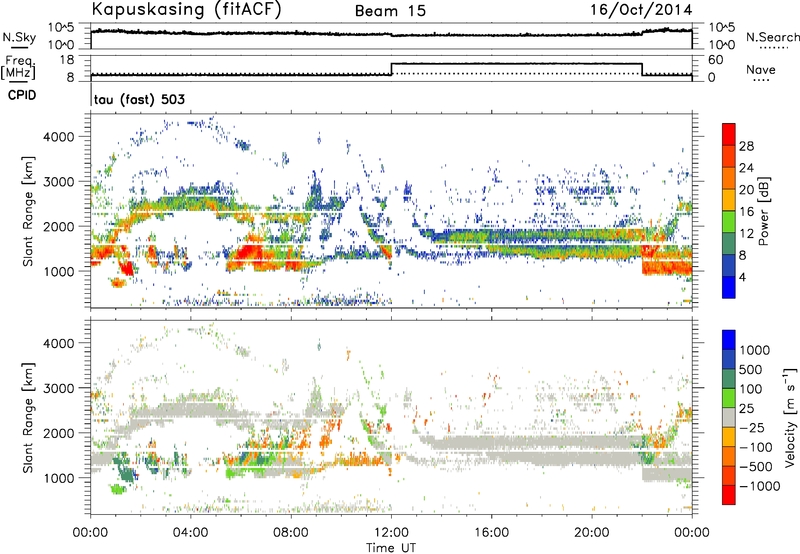Select the Power [dB] color bar title
The image size is (800, 554).
pos(764,211)
